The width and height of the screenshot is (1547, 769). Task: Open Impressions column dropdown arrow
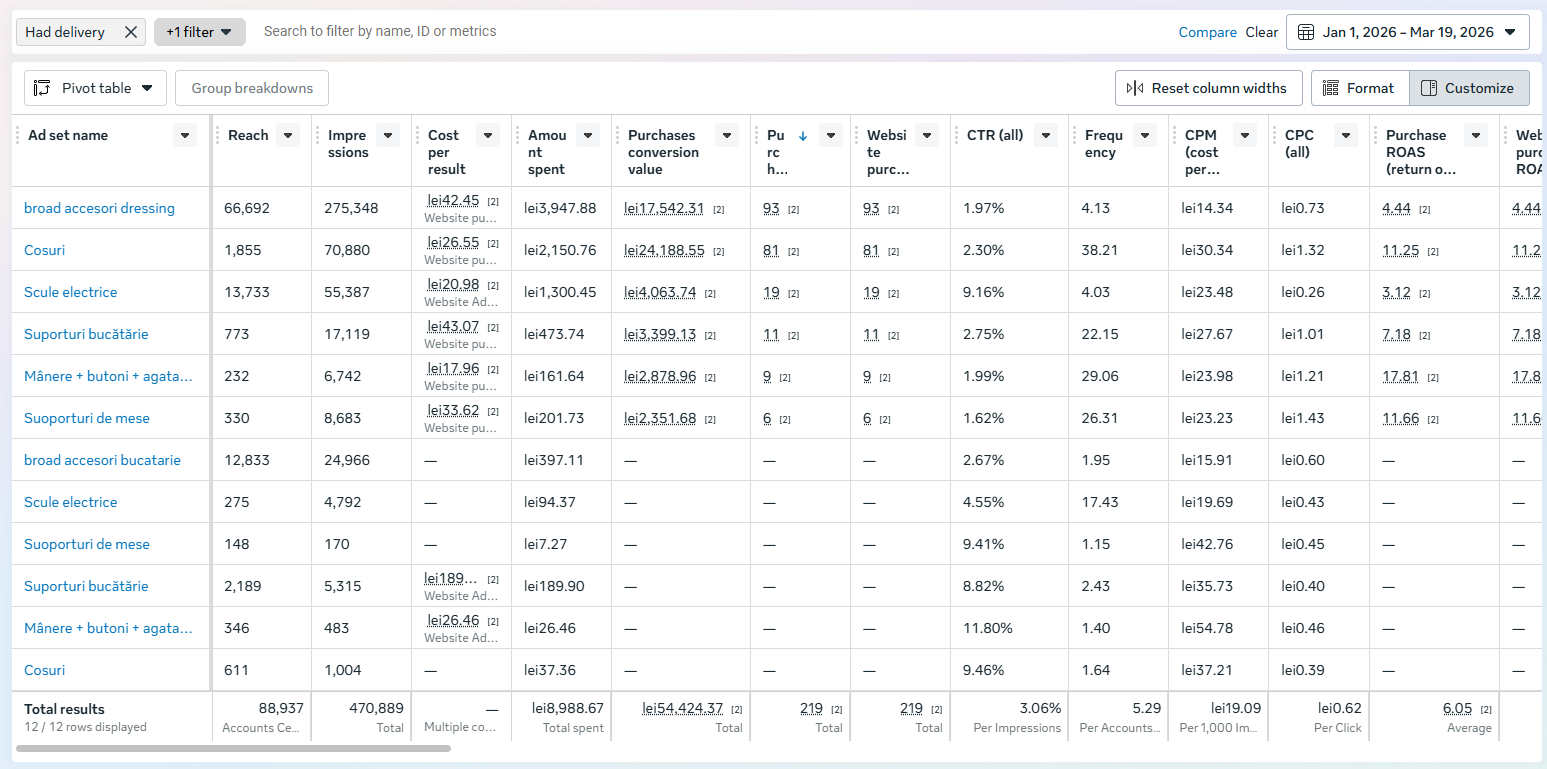coord(388,135)
